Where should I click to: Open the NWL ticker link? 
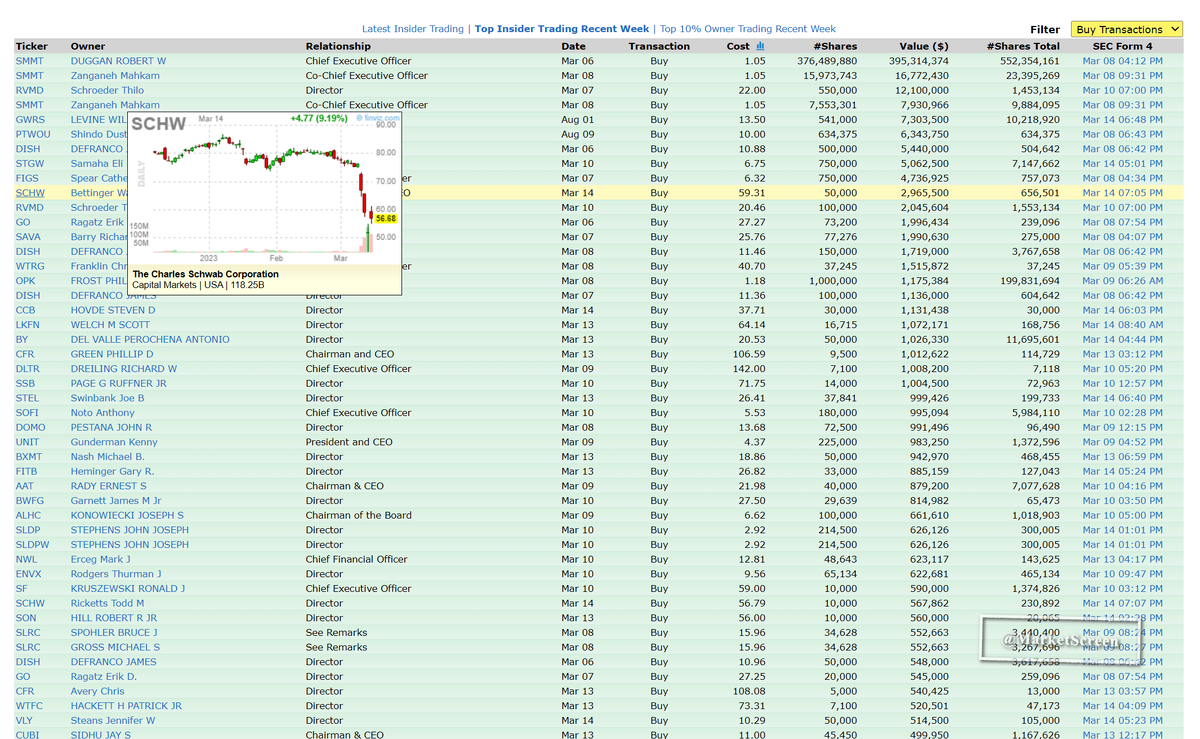26,559
